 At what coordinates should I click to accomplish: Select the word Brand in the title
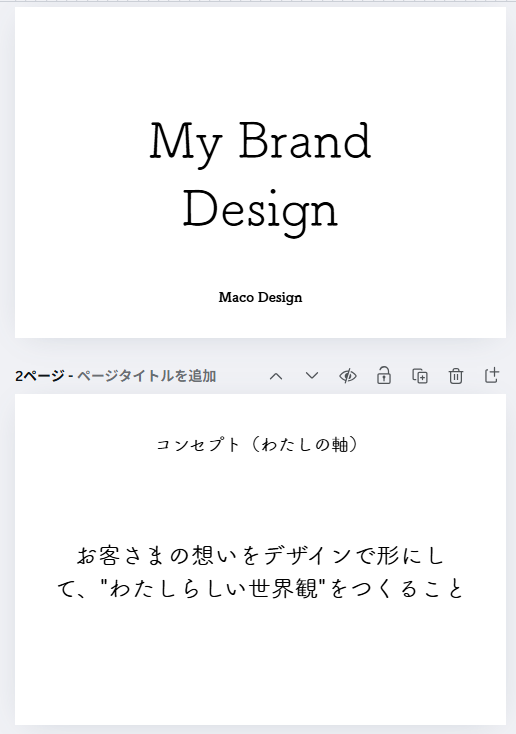click(x=305, y=141)
